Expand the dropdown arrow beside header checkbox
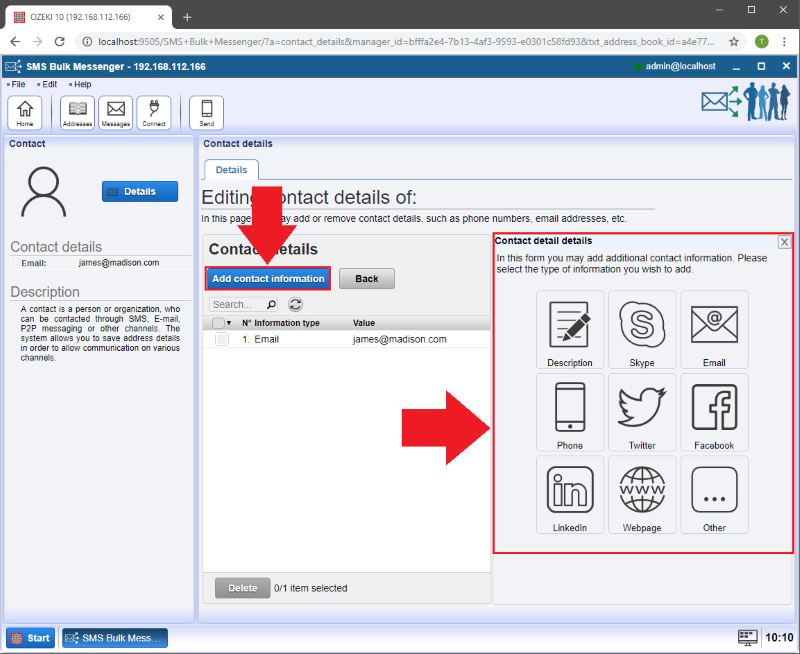800x654 pixels. pos(229,323)
